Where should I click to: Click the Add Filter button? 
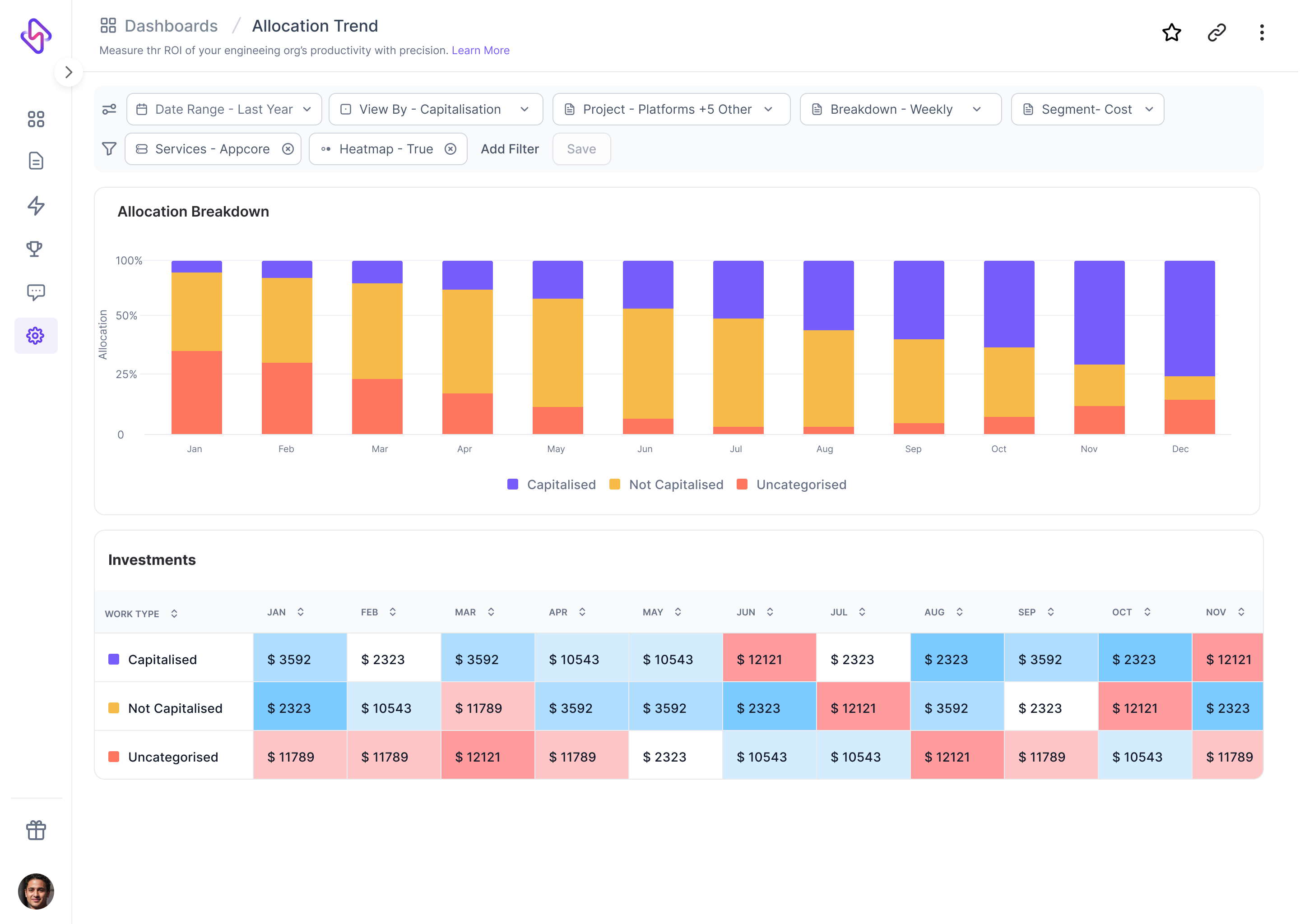[x=510, y=148]
